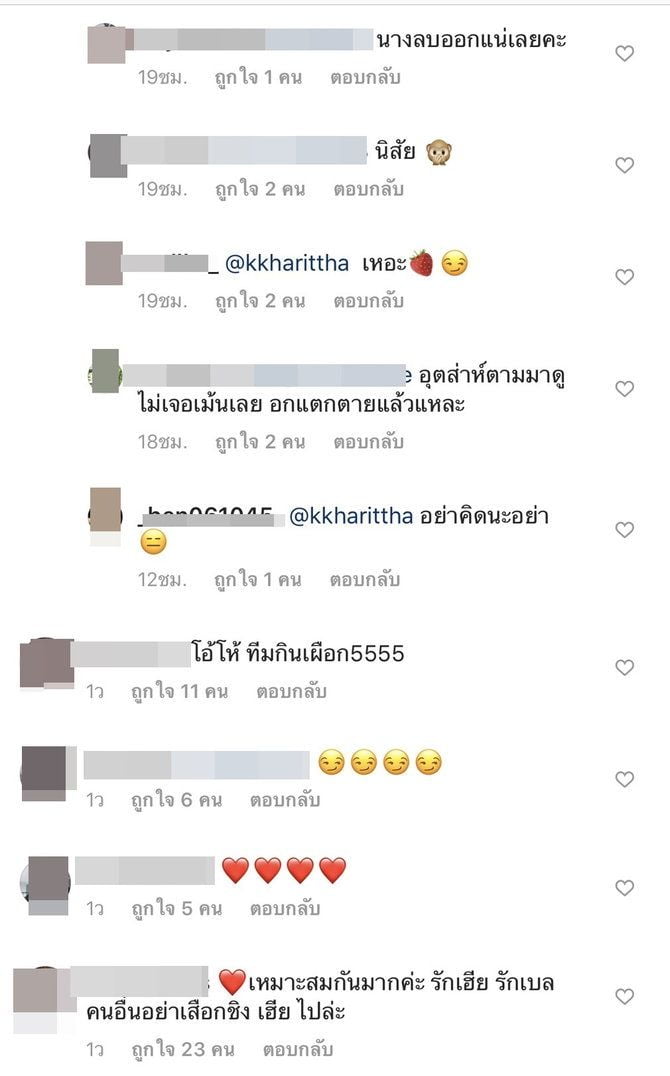Heart the 'โอ้โห้ ทีมกินเผือก5555' comment
Screen dimensions: 670x1076
tap(624, 668)
